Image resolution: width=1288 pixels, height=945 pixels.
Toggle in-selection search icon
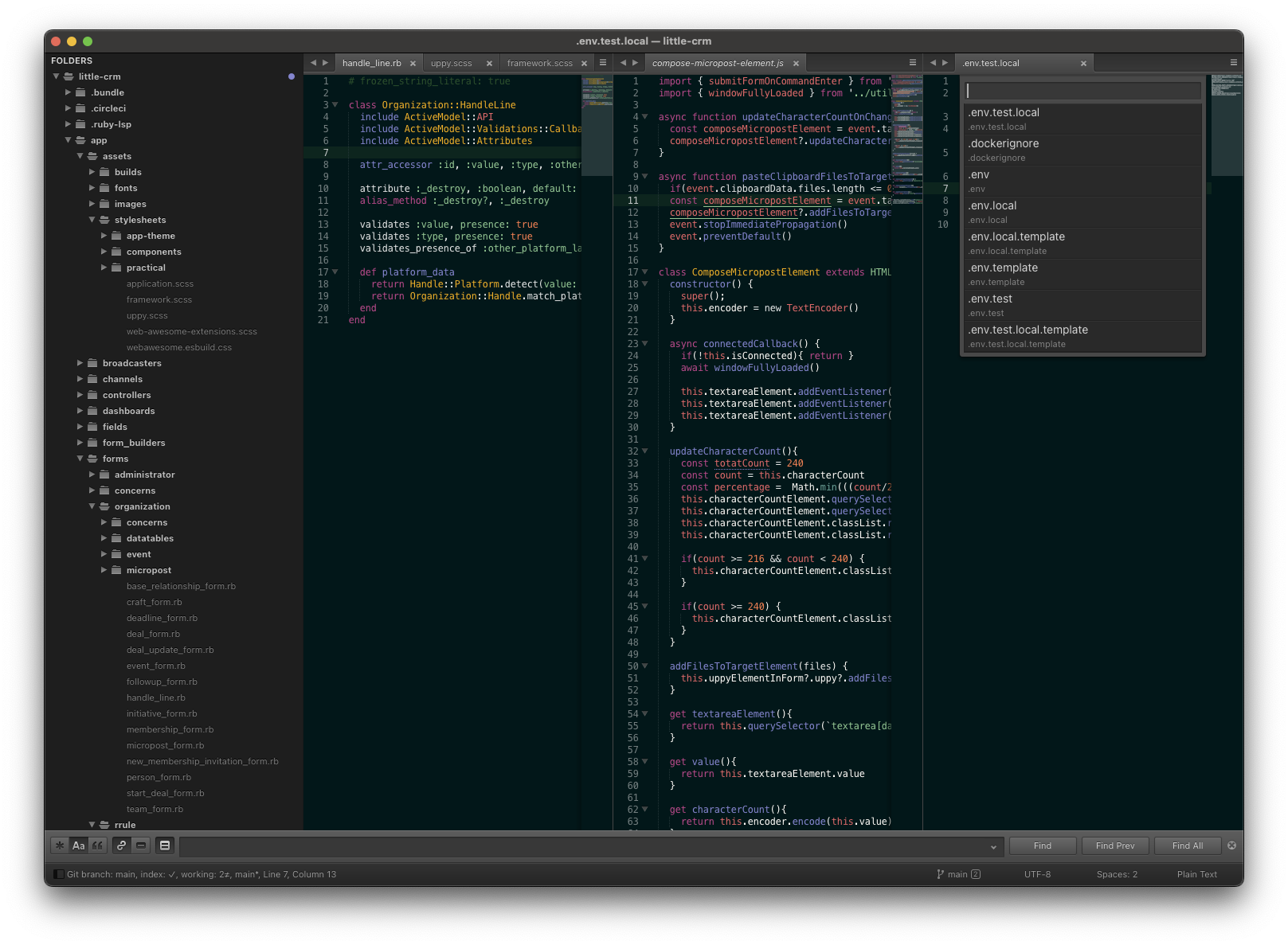click(141, 845)
